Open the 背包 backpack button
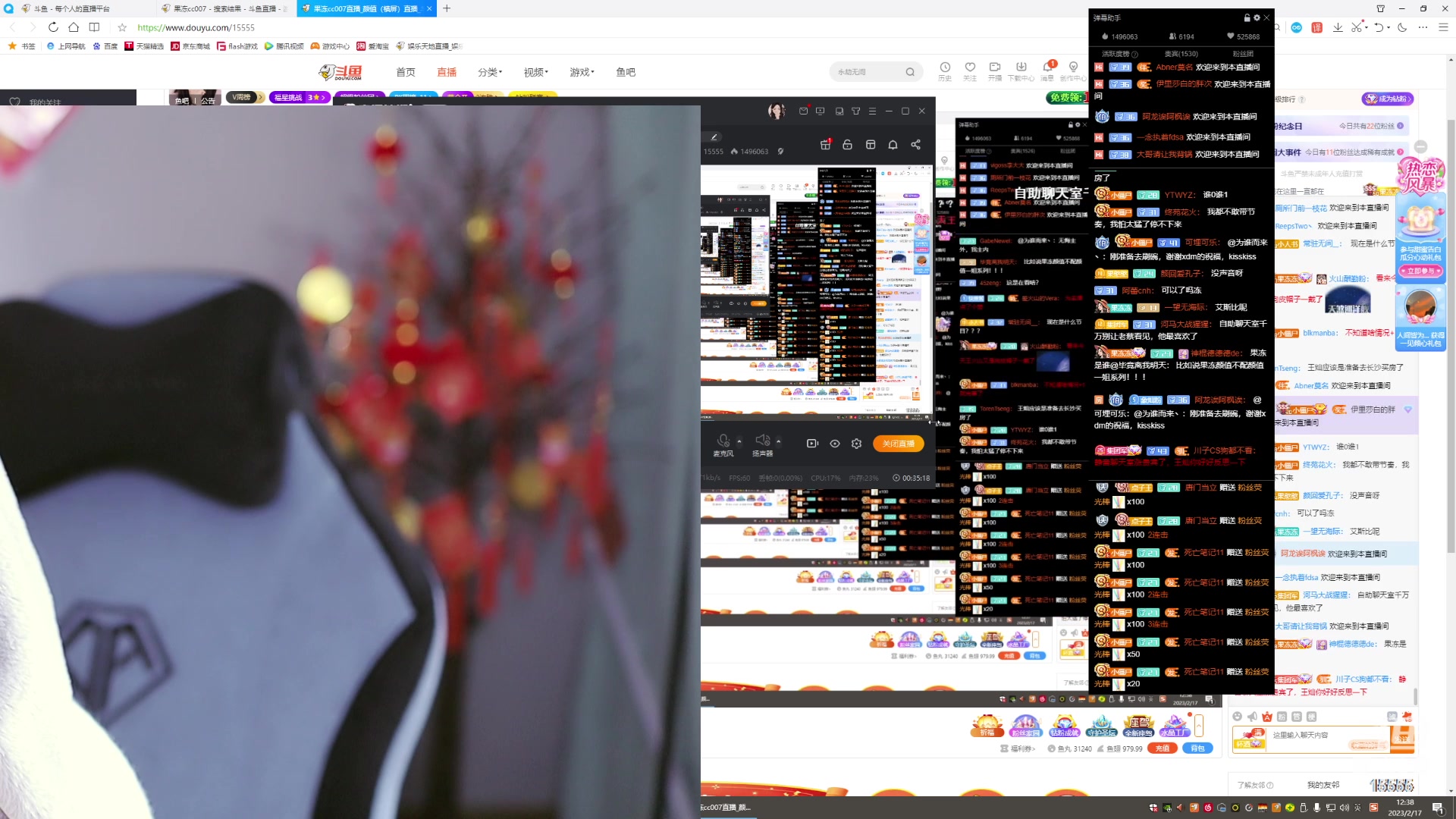 coord(1197,748)
